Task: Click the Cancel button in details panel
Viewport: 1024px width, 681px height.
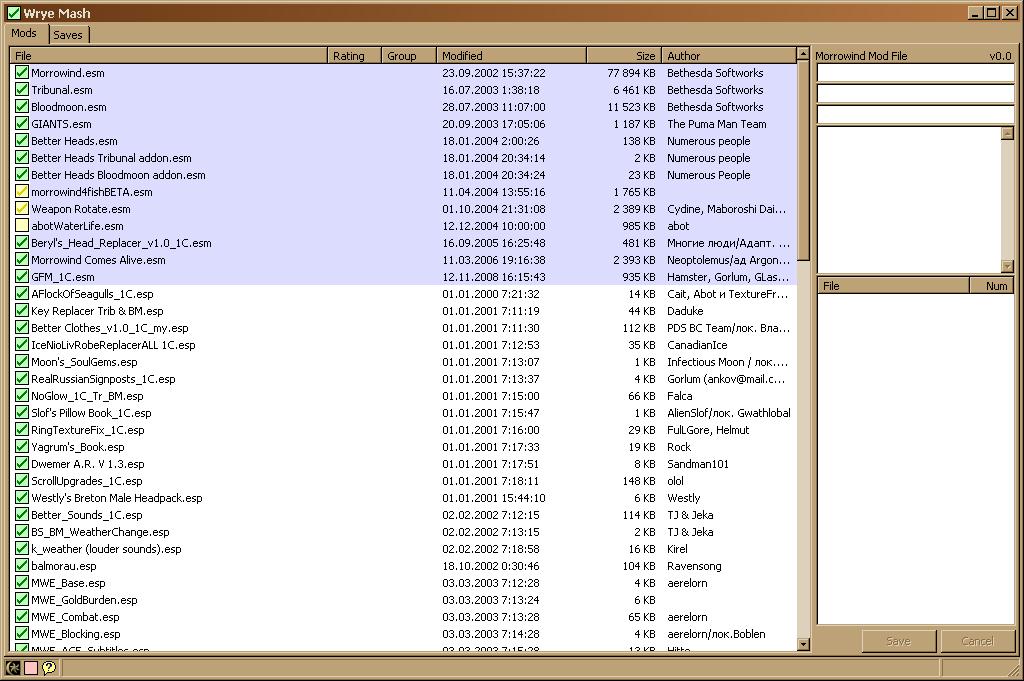Action: pos(978,641)
